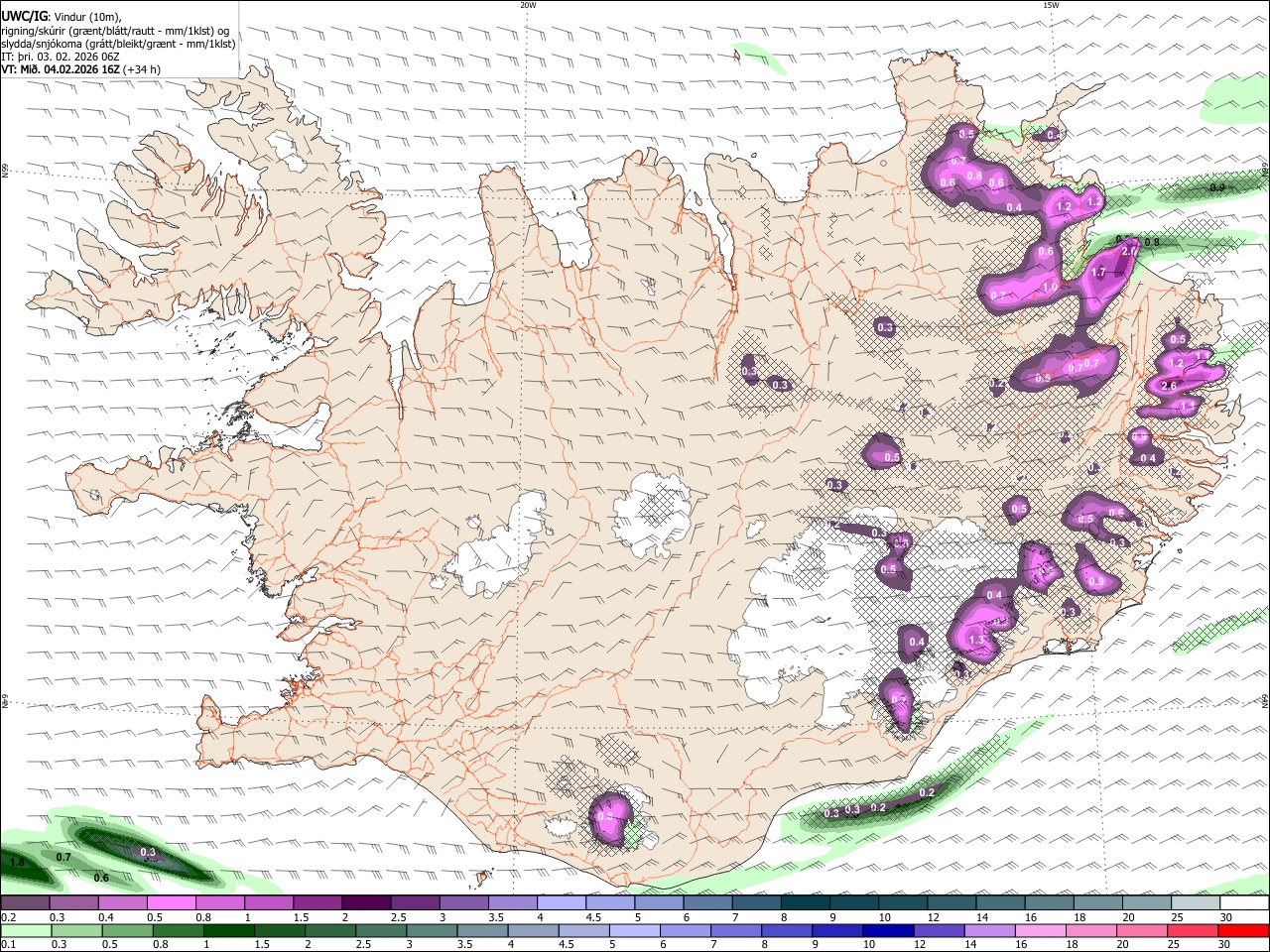This screenshot has width=1270, height=952.
Task: Select the top-row 2 dark purple legend swatch
Action: coord(366,902)
